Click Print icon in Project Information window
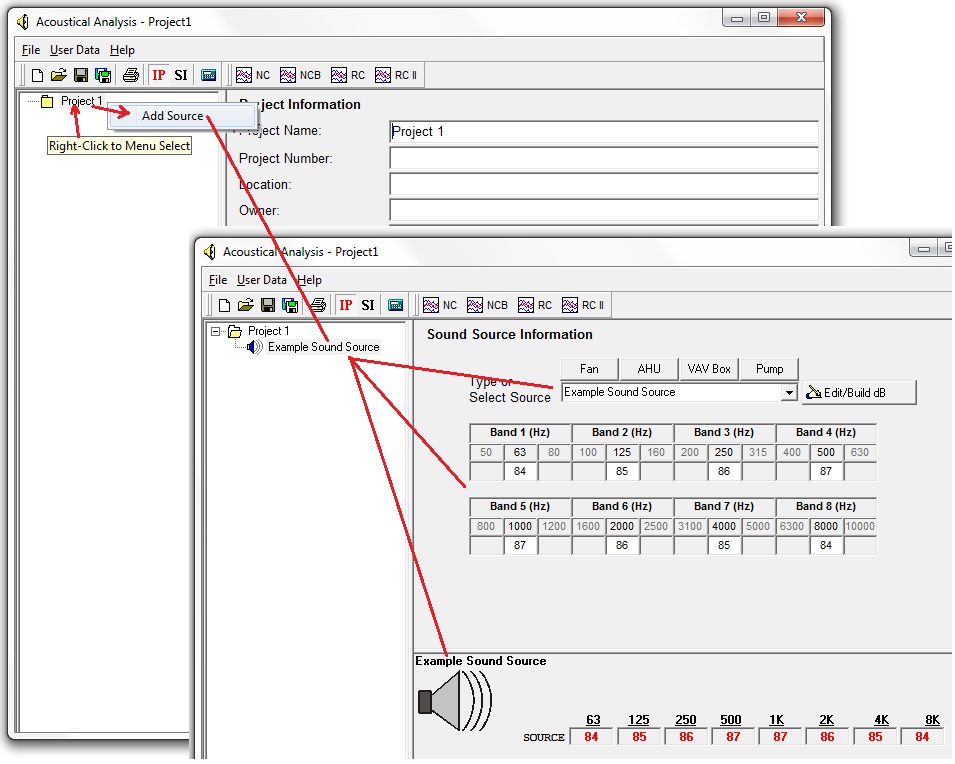Viewport: 955px width, 764px height. (x=131, y=76)
